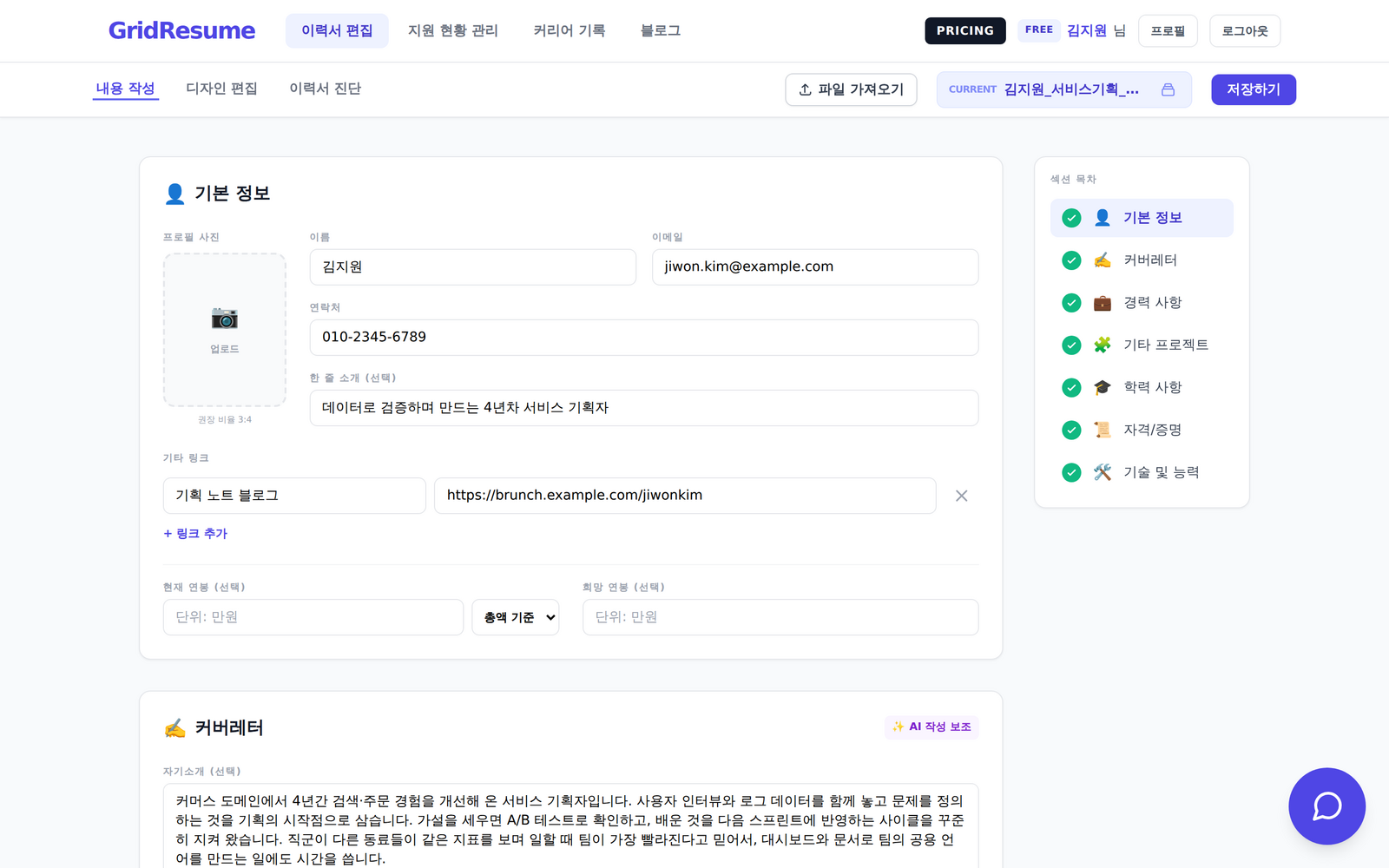
Task: Jump to 커버레터 outline label
Action: [x=1150, y=260]
